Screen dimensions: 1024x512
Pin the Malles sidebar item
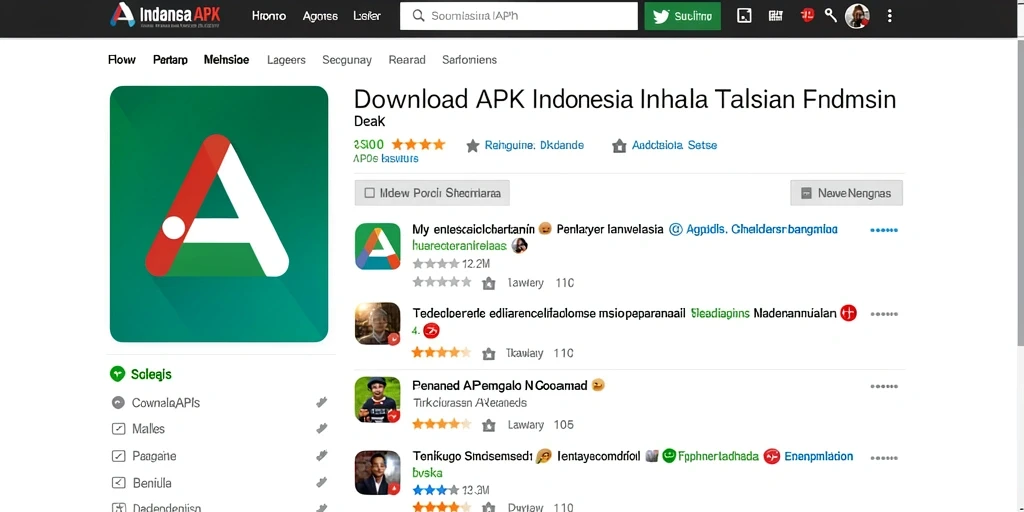pos(321,429)
